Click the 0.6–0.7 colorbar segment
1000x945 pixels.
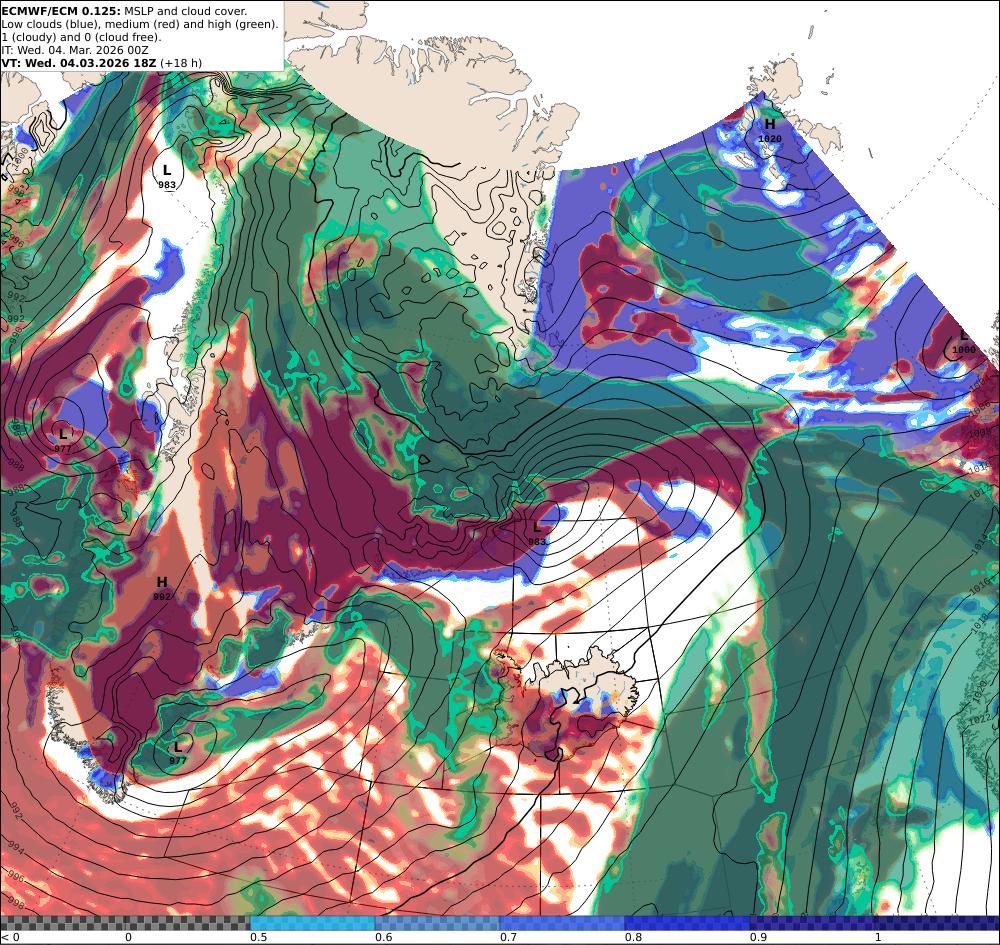point(438,923)
